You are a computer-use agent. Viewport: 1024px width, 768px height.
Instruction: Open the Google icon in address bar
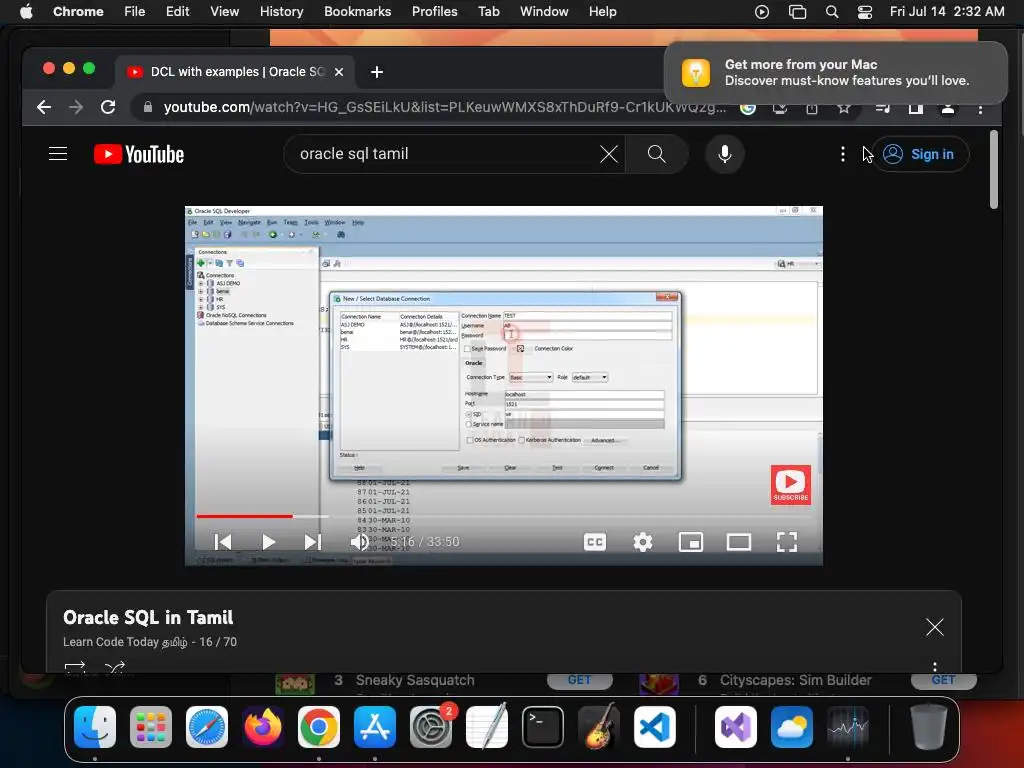pyautogui.click(x=748, y=107)
